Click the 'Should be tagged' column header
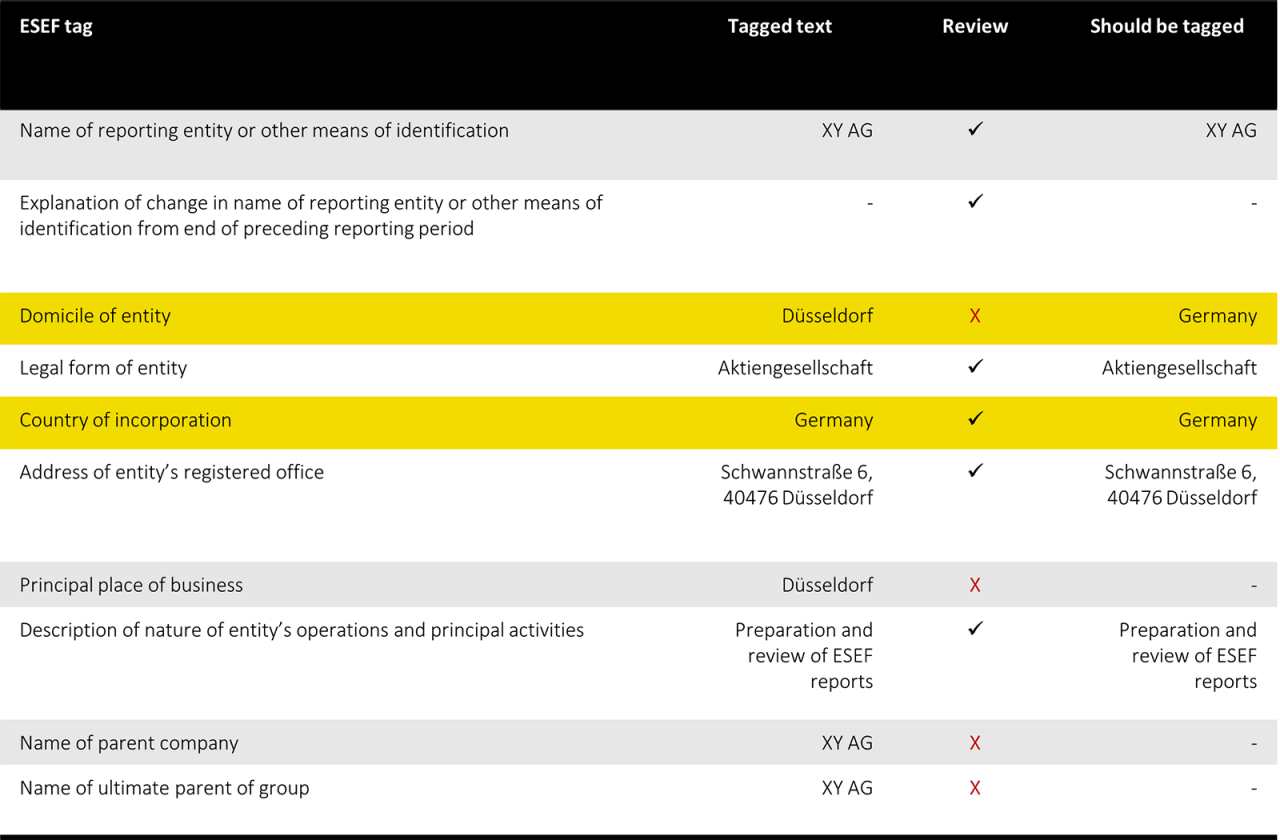 click(x=1166, y=27)
